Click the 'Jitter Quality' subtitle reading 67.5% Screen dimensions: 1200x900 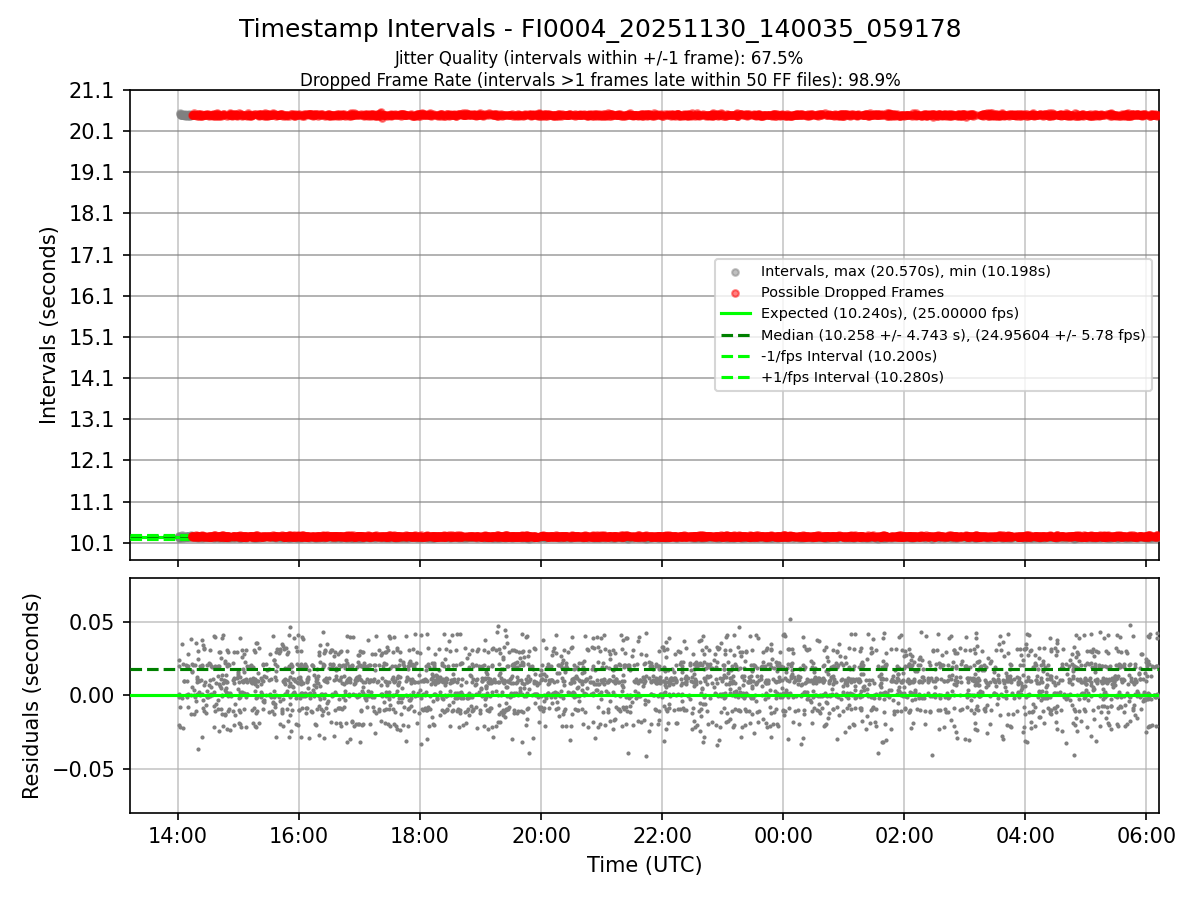coord(599,58)
